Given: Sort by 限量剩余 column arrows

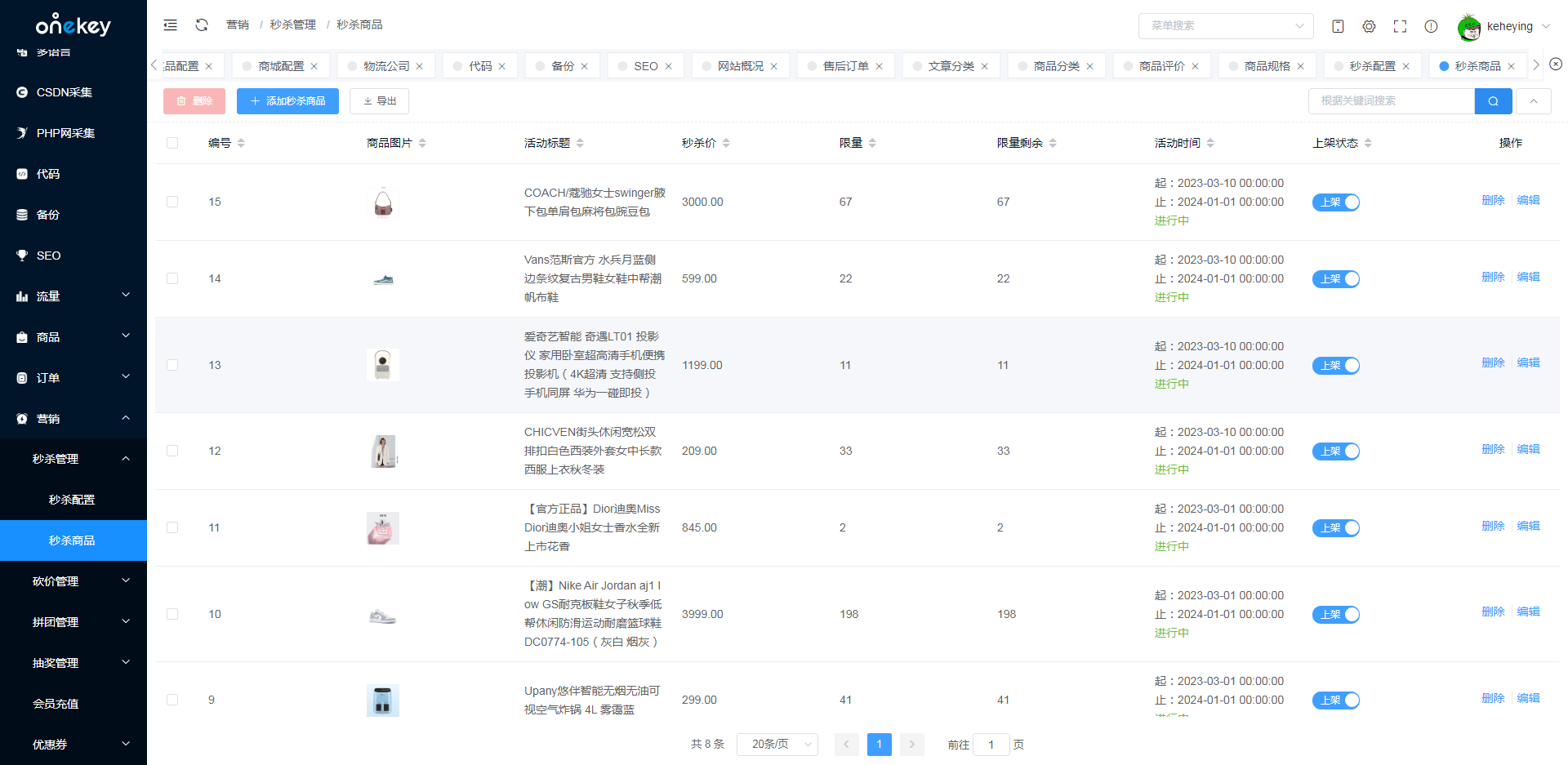Looking at the screenshot, I should pos(1053,143).
